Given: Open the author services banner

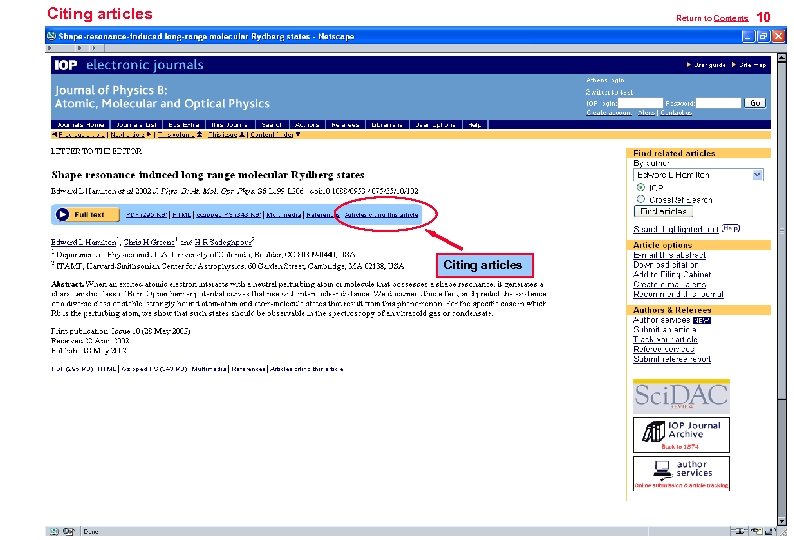Looking at the screenshot, I should (x=681, y=473).
